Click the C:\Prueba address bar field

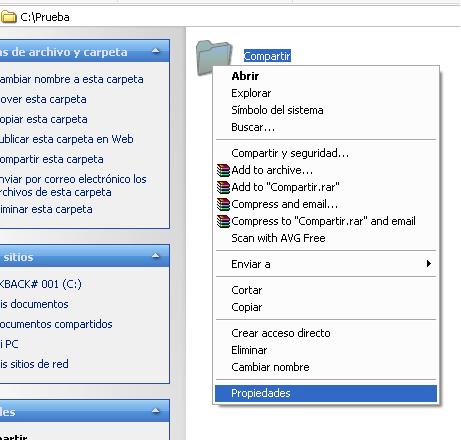pos(230,17)
